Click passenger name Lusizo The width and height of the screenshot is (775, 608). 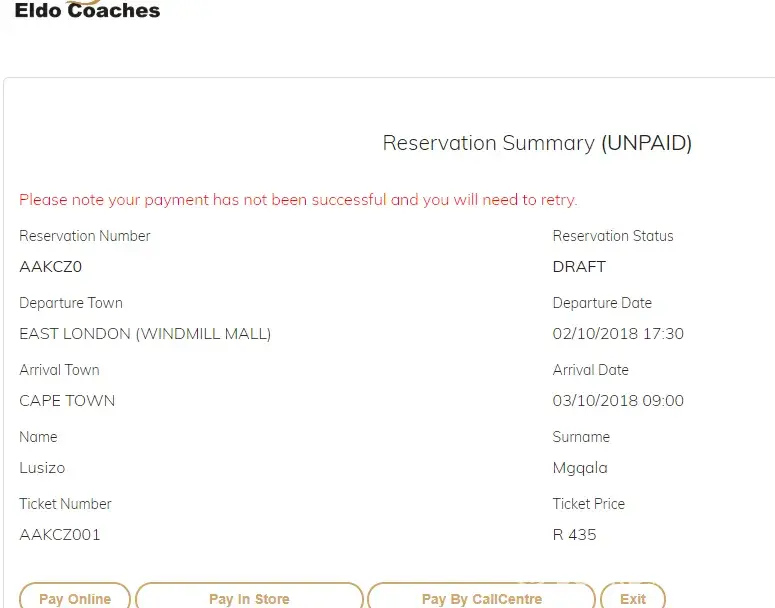(x=42, y=468)
